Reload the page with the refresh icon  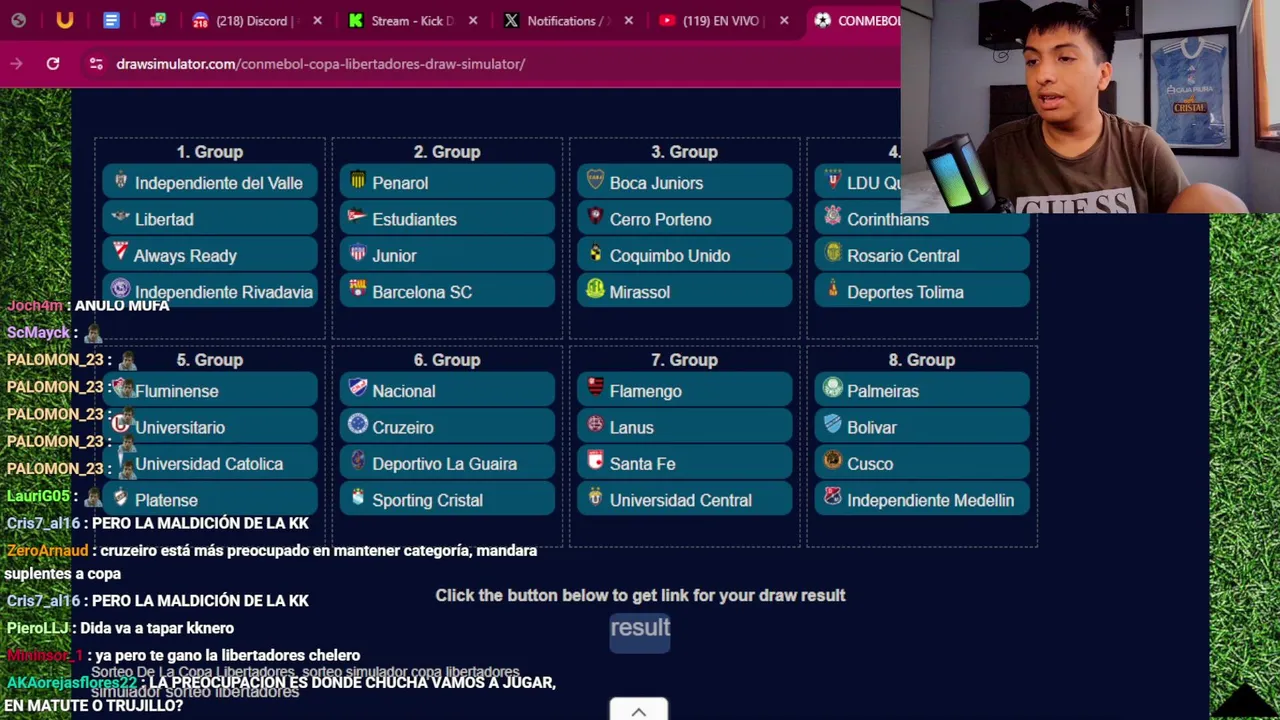[53, 64]
